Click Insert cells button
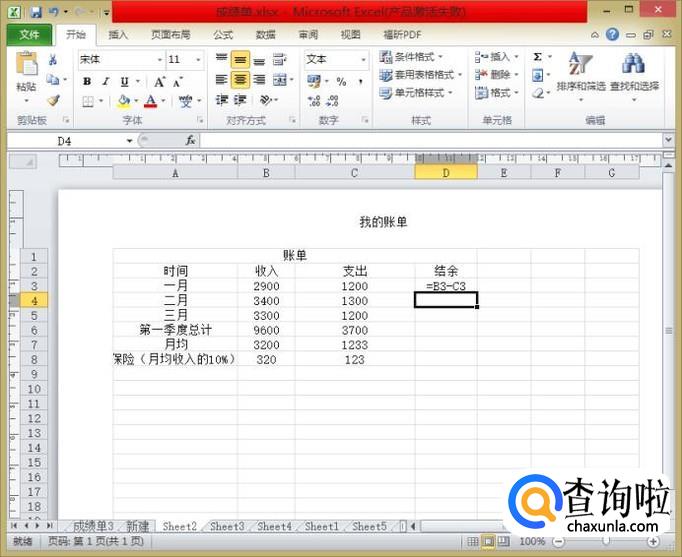The height and width of the screenshot is (557, 682). pos(497,57)
